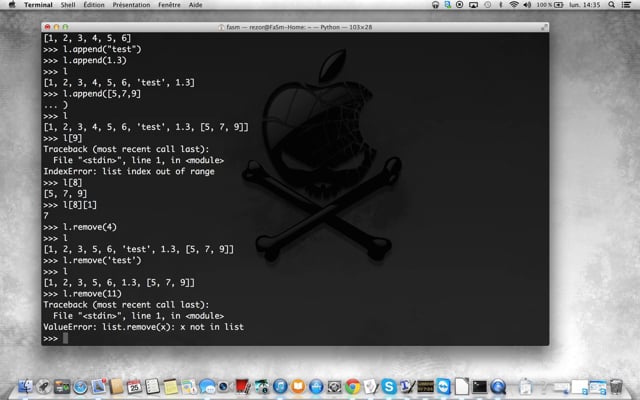Image resolution: width=640 pixels, height=400 pixels.
Task: Click the first line [1, 2, 3, 4, 5, 6]
Action: (87, 38)
